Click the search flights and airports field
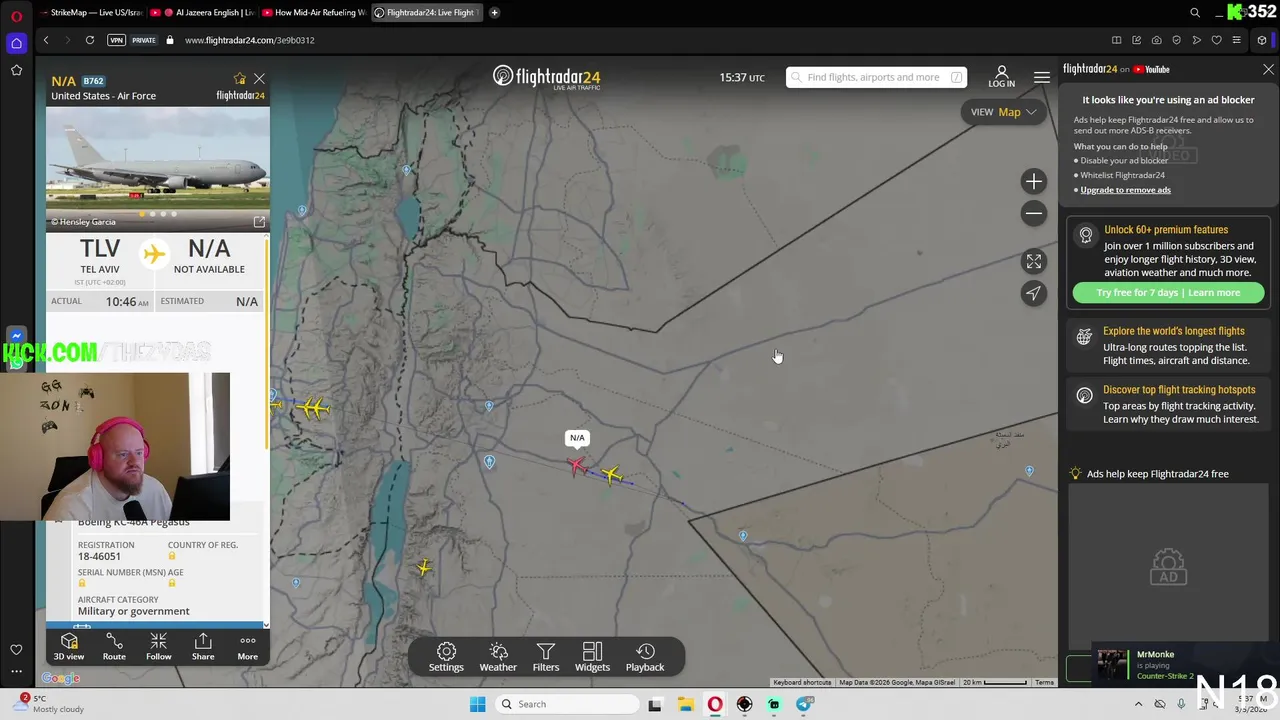The width and height of the screenshot is (1280, 720). [876, 77]
